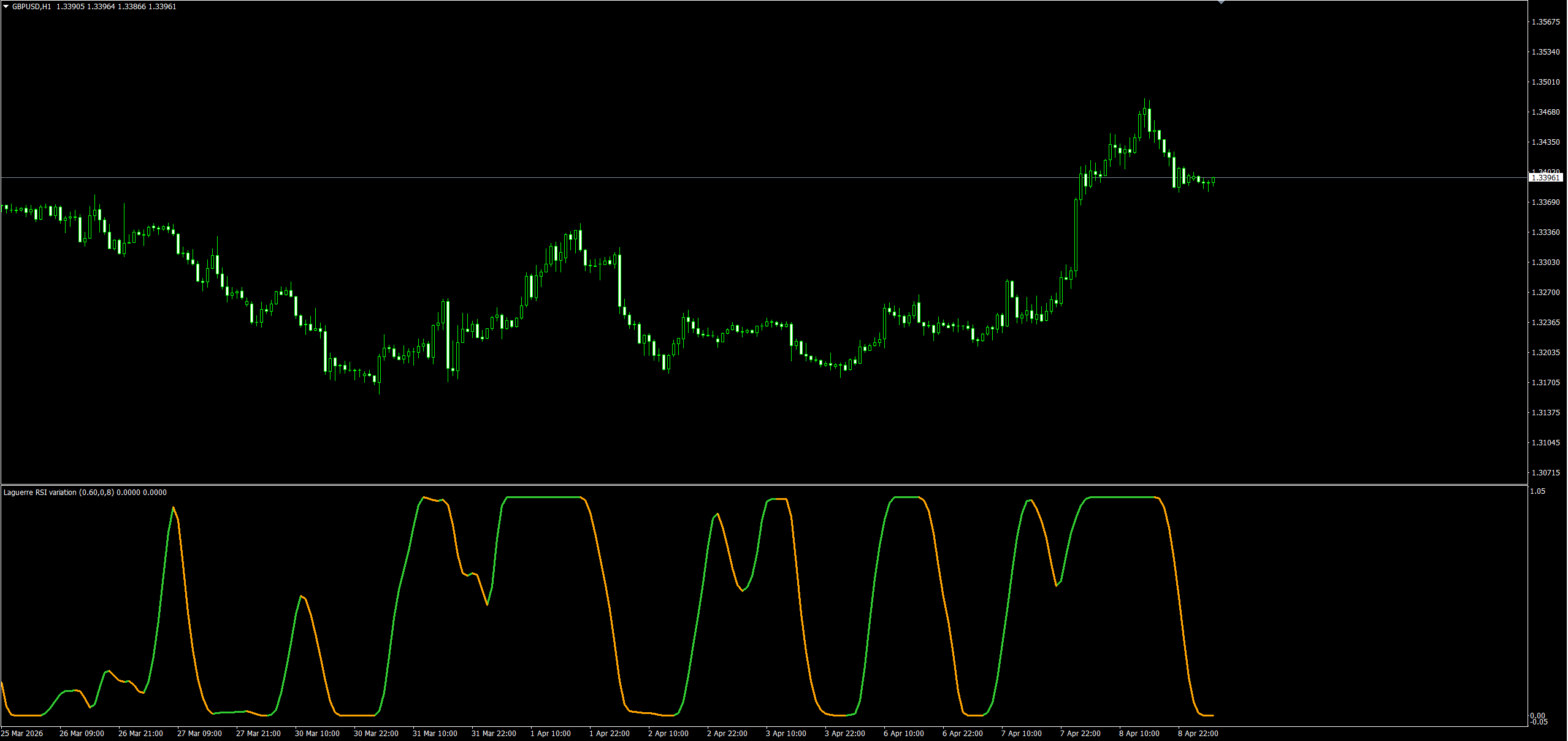This screenshot has height=741, width=1568.
Task: Click the 8 Apr 22:00 time label
Action: click(x=1198, y=734)
